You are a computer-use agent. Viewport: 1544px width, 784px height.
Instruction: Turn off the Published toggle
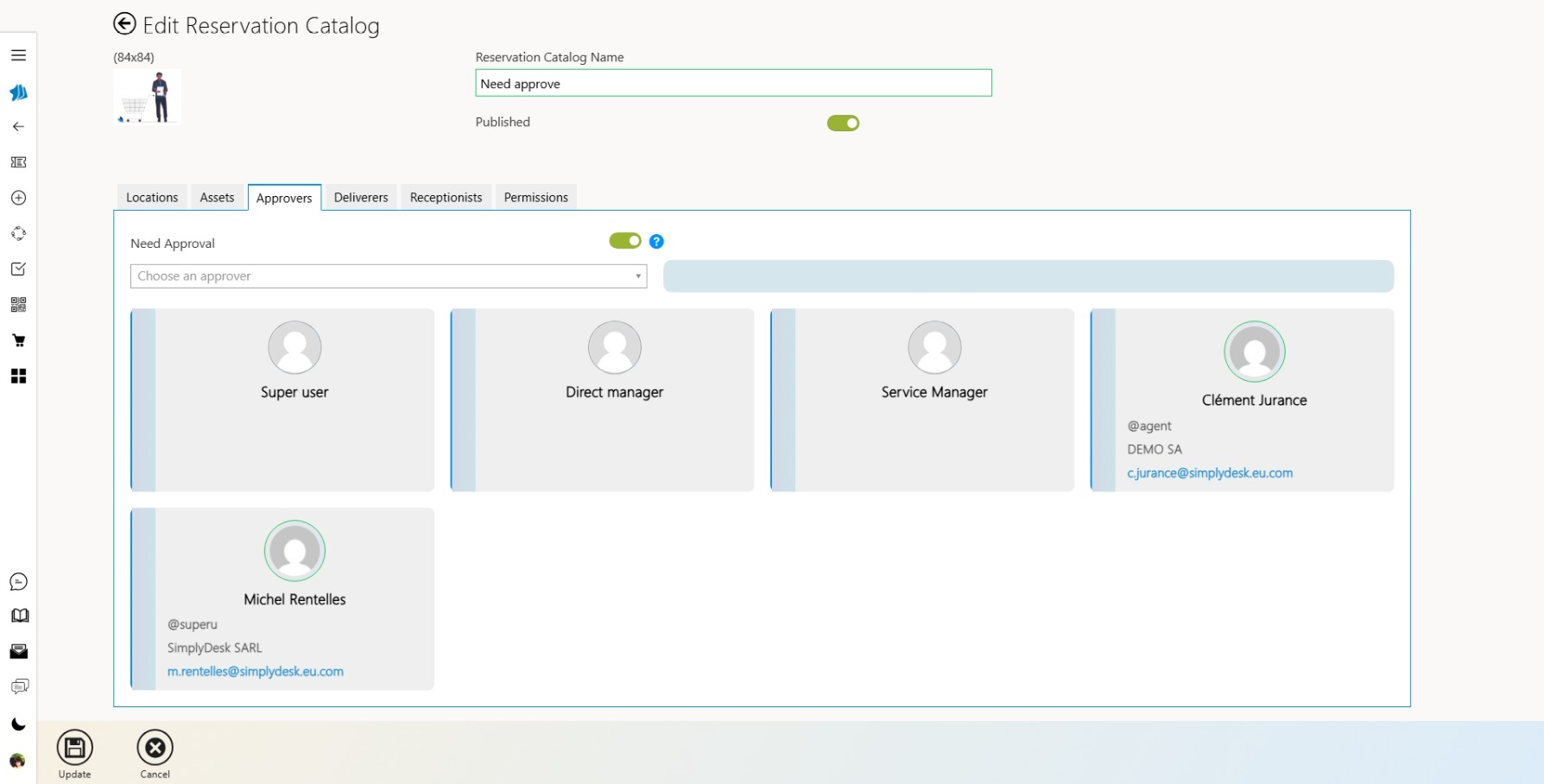point(843,123)
